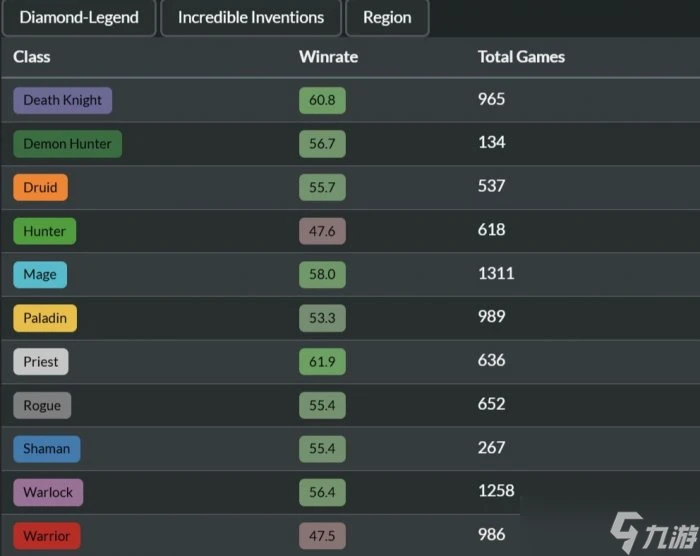This screenshot has width=700, height=556.
Task: Sort table by Winrate column
Action: 328,57
